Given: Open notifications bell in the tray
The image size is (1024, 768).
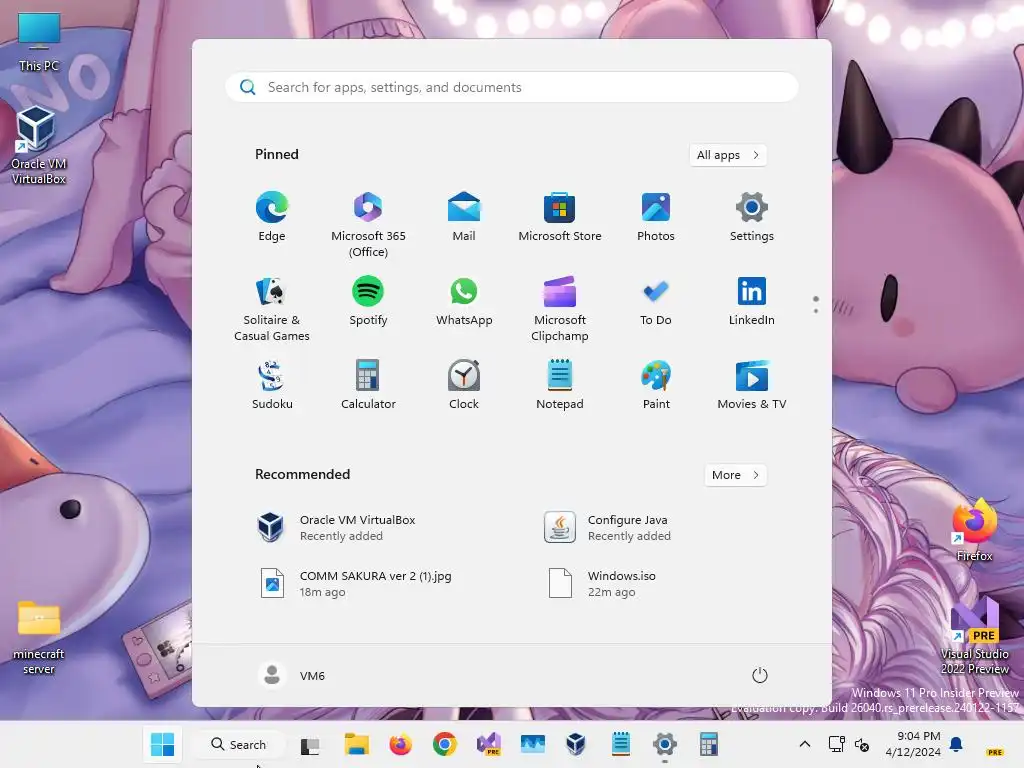Looking at the screenshot, I should 956,744.
